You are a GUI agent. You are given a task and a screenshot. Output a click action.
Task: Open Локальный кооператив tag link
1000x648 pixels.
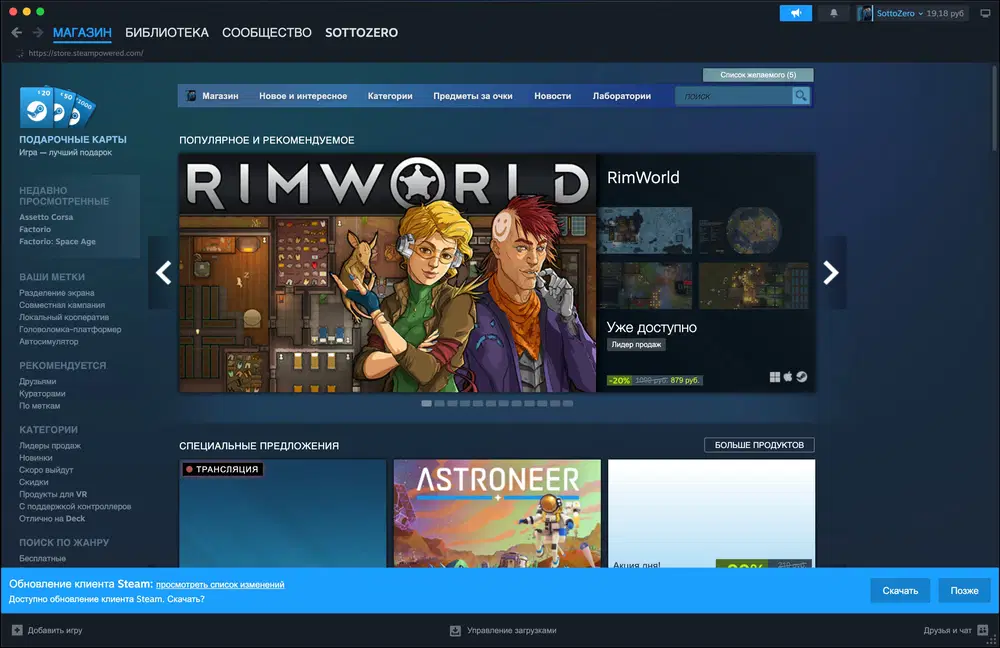click(x=64, y=317)
